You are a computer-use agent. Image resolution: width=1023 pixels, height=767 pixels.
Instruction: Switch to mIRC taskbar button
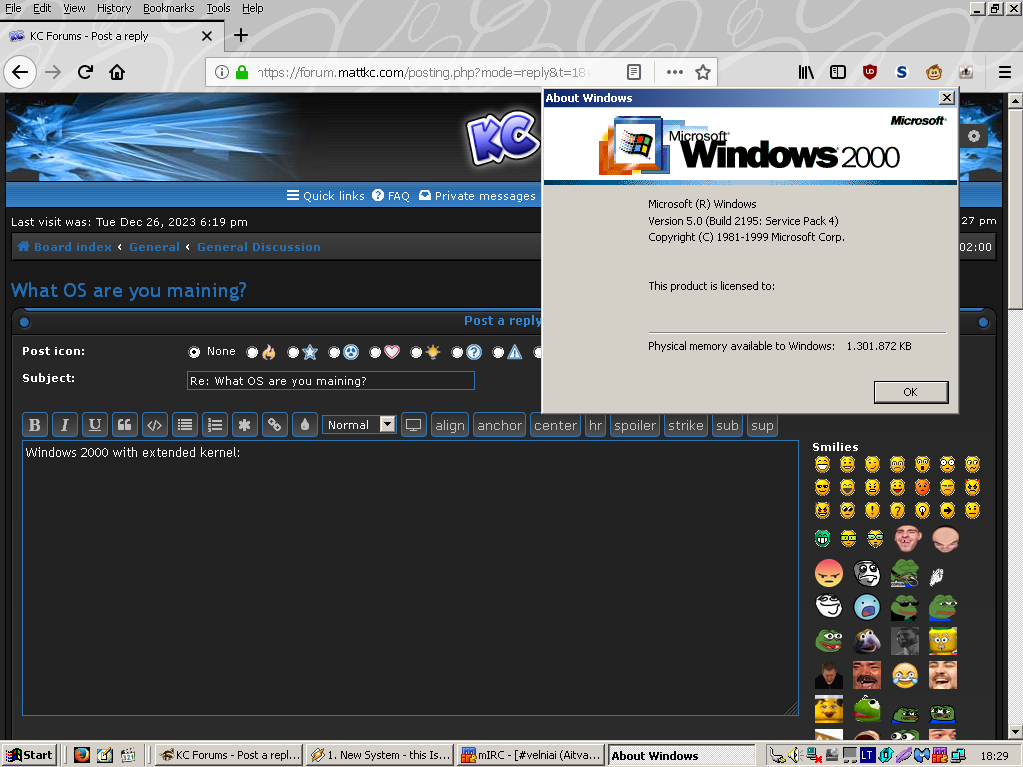(x=530, y=755)
